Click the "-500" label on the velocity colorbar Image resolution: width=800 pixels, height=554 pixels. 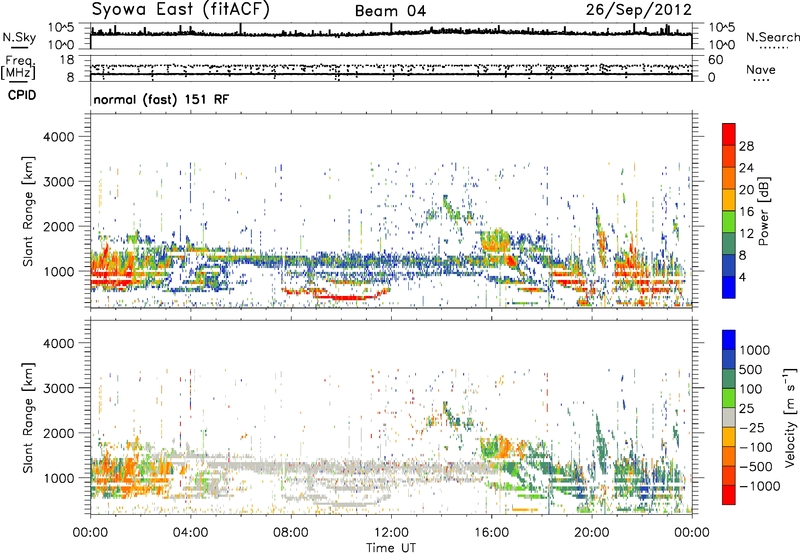[756, 467]
